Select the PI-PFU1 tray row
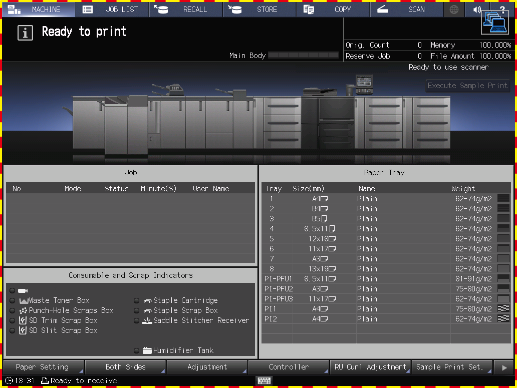The width and height of the screenshot is (517, 388). click(x=386, y=279)
